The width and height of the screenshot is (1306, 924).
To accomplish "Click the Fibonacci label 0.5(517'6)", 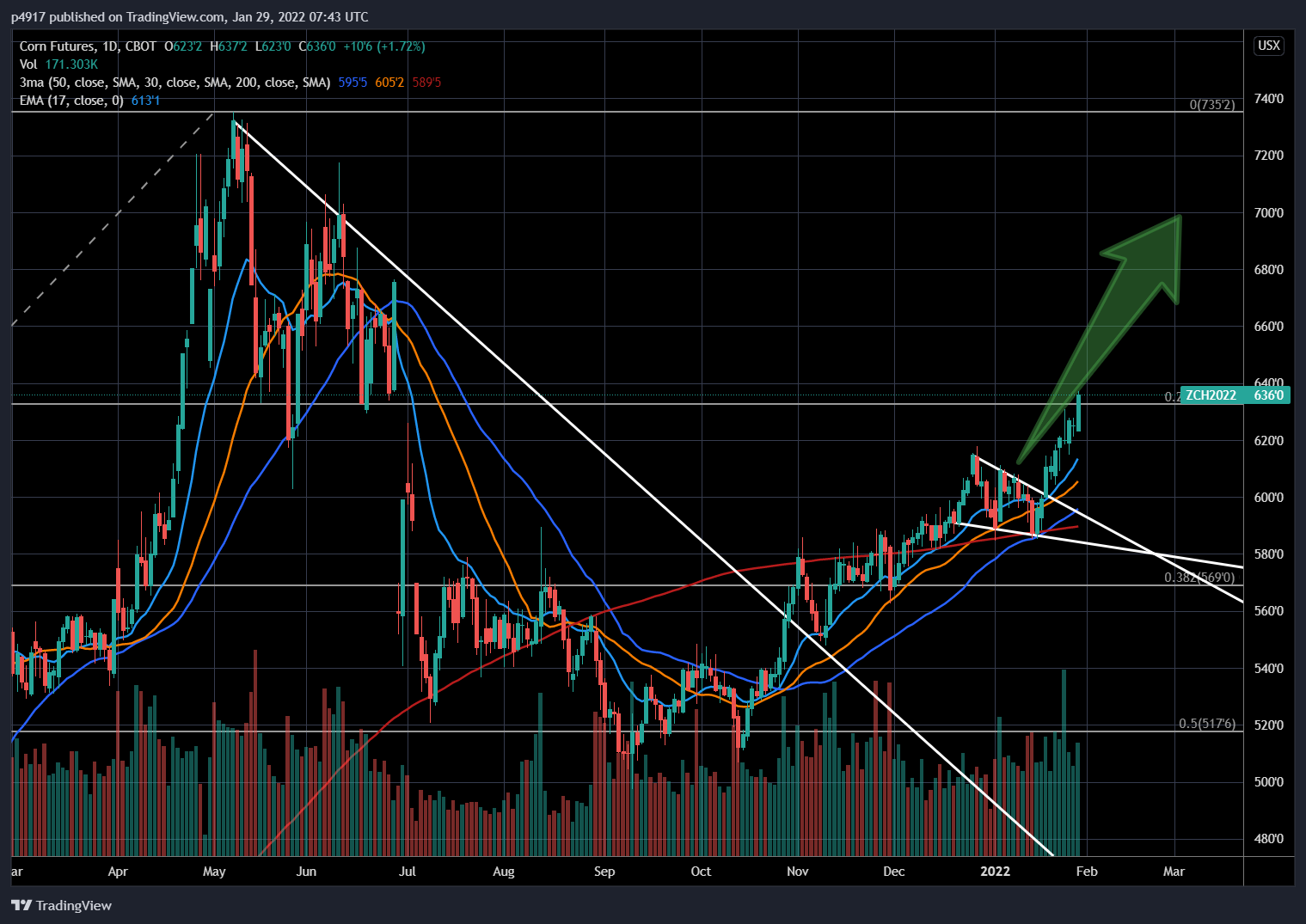I will (1207, 724).
